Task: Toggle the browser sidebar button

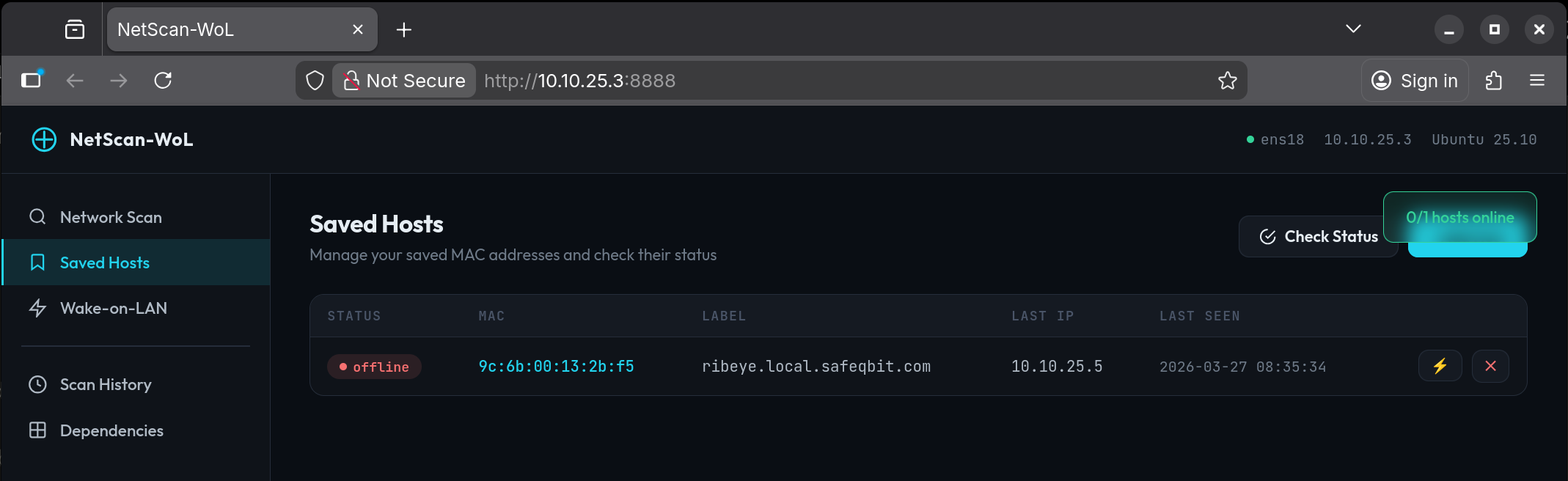Action: point(31,81)
